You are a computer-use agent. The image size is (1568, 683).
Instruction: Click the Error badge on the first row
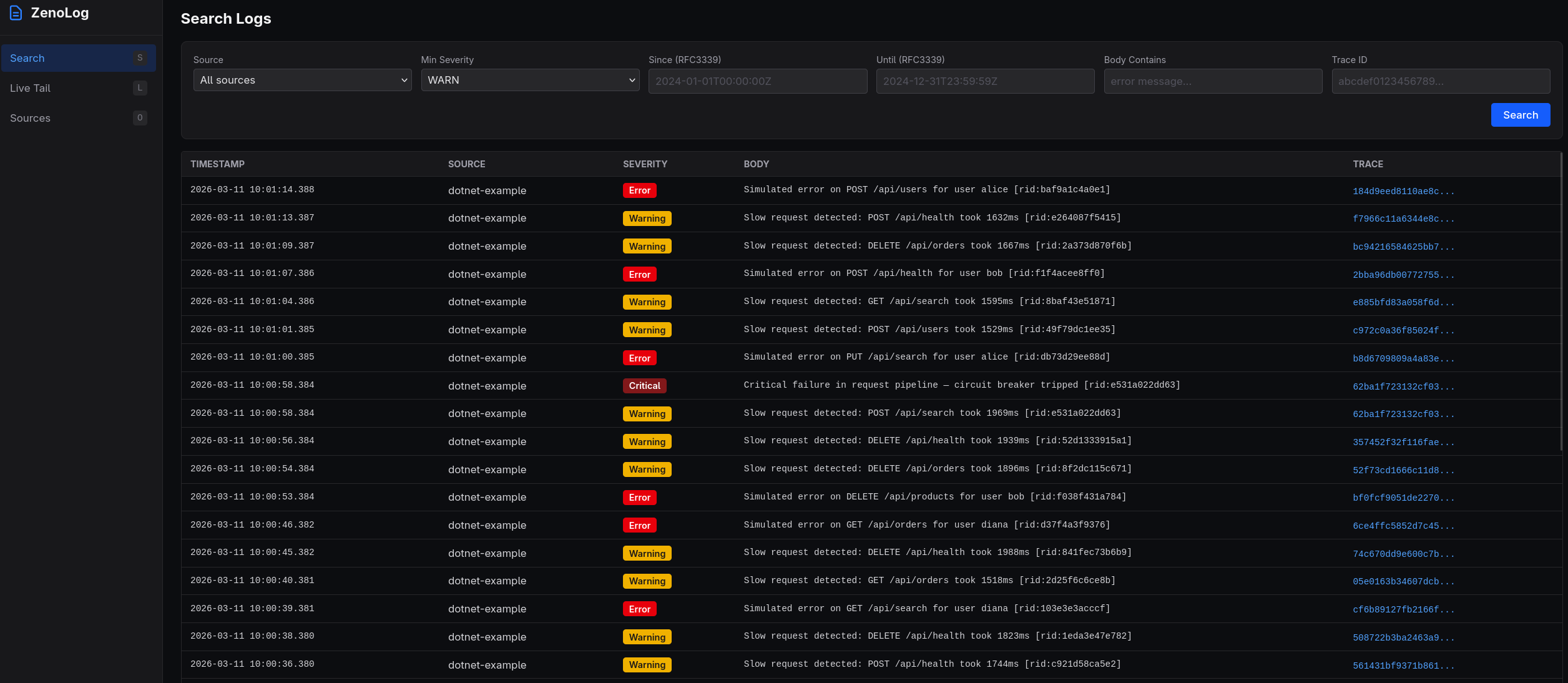tap(639, 190)
